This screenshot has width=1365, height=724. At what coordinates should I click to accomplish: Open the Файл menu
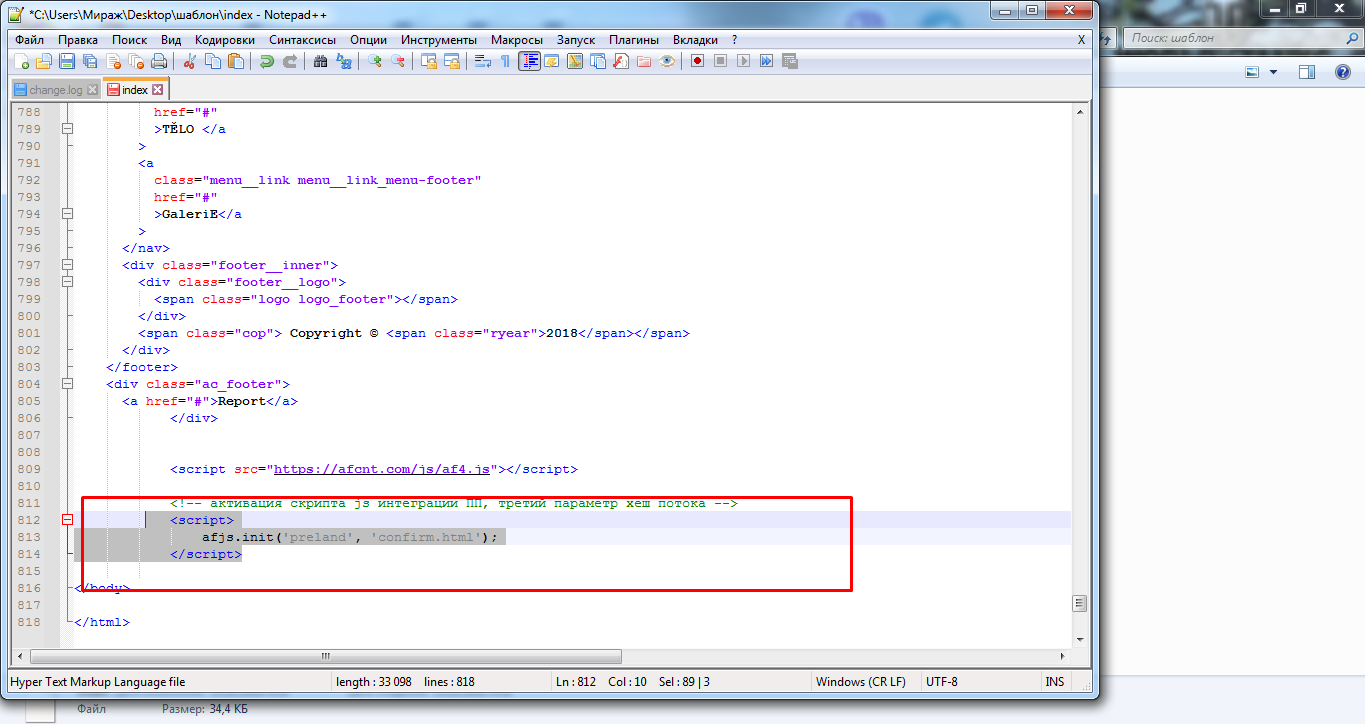pos(30,40)
